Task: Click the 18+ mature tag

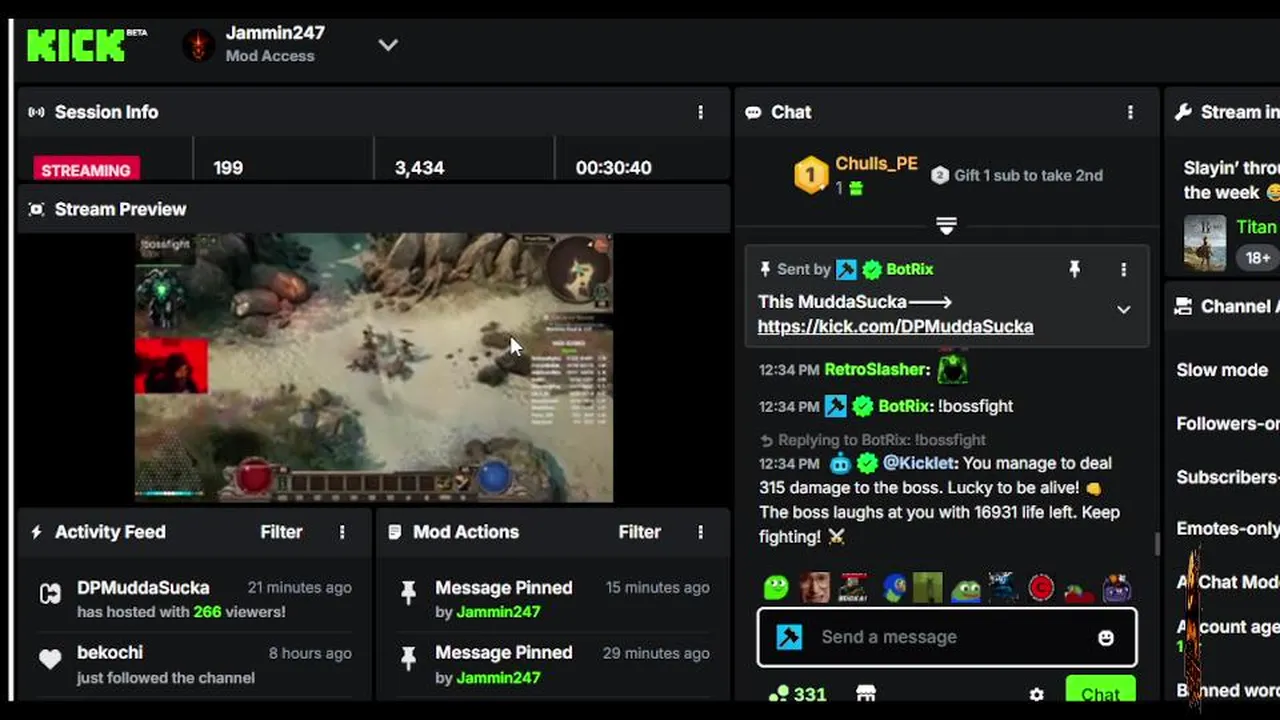Action: [1258, 258]
